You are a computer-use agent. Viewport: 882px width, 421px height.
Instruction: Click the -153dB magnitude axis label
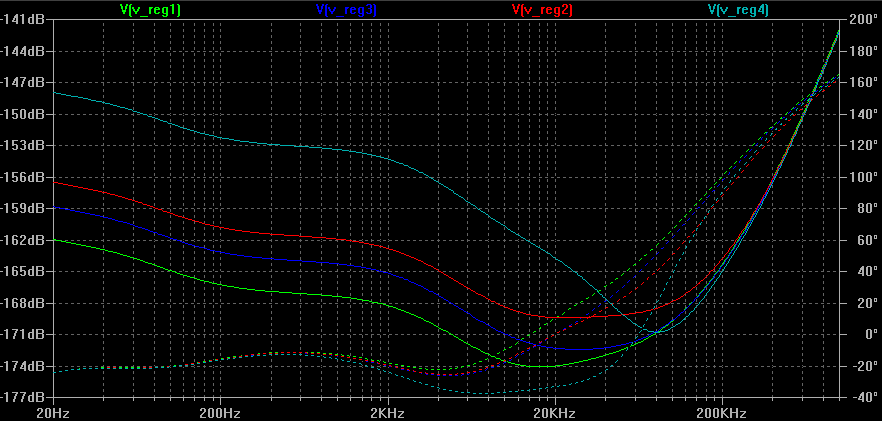pos(21,145)
